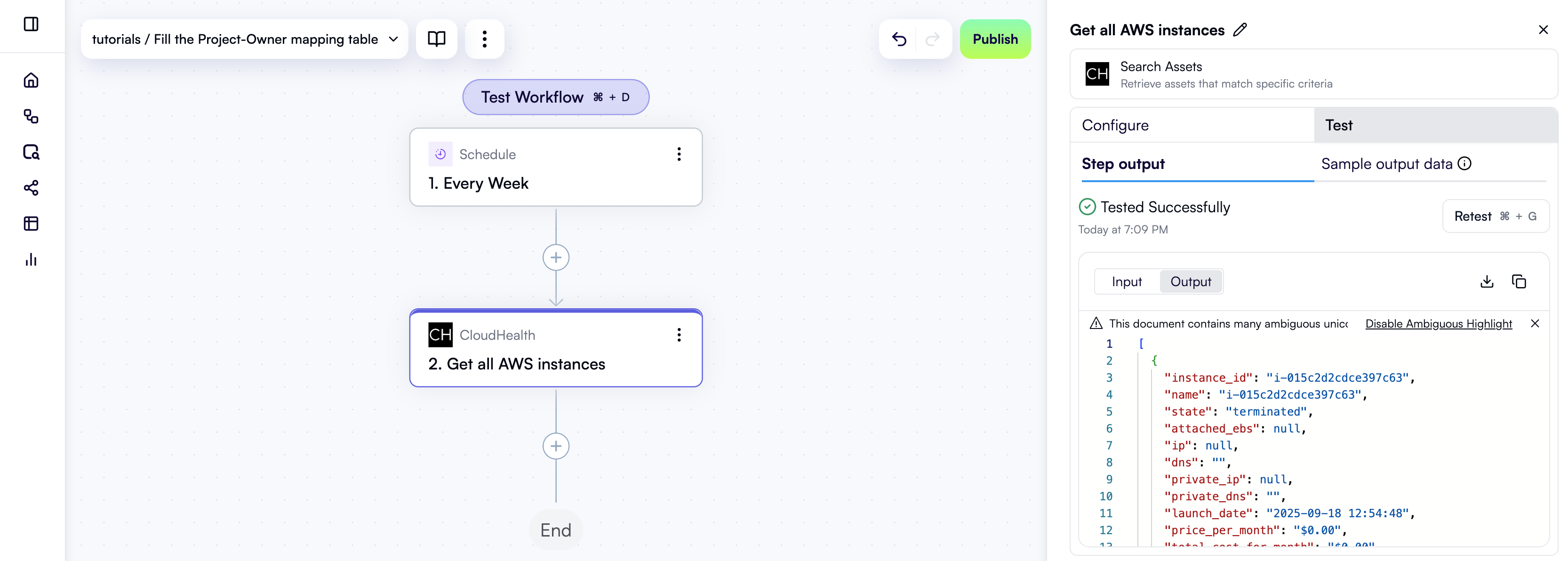Switch to the Output view of results
This screenshot has height=561, width=1568.
pos(1191,281)
